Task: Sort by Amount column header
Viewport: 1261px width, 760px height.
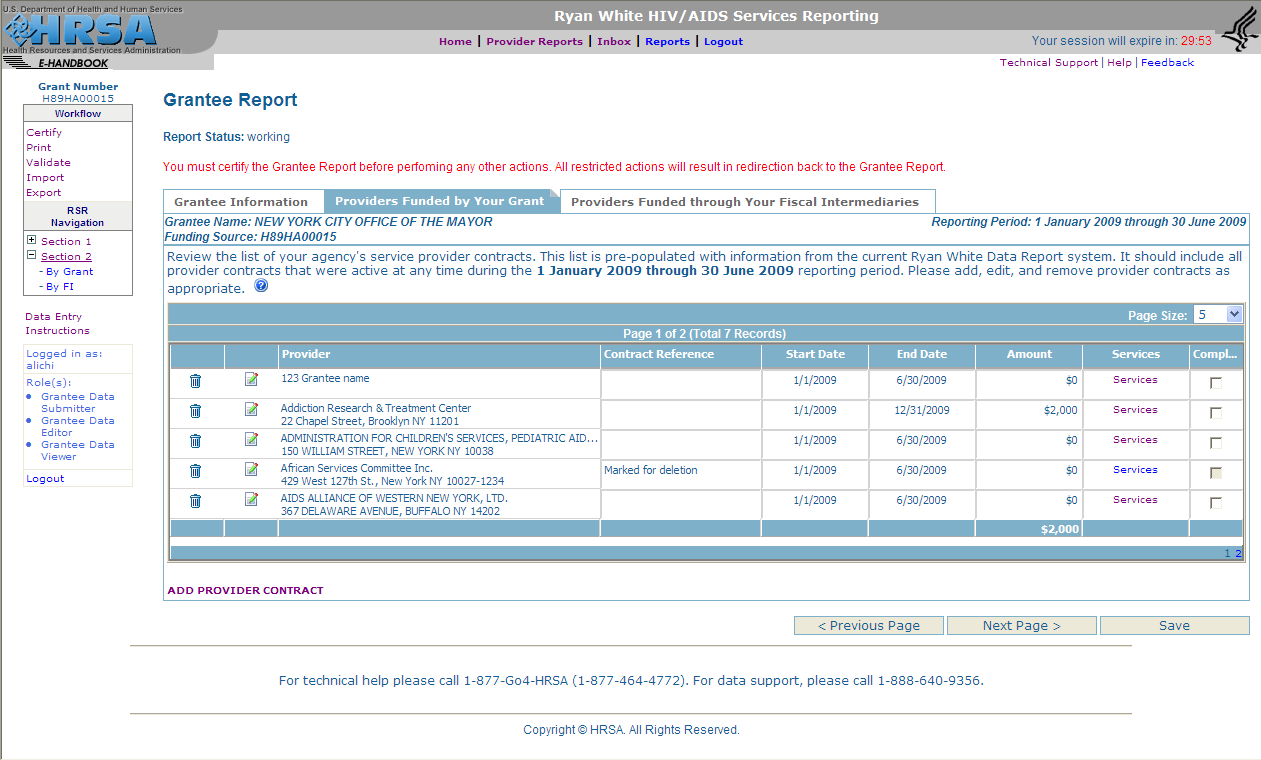Action: (1029, 354)
